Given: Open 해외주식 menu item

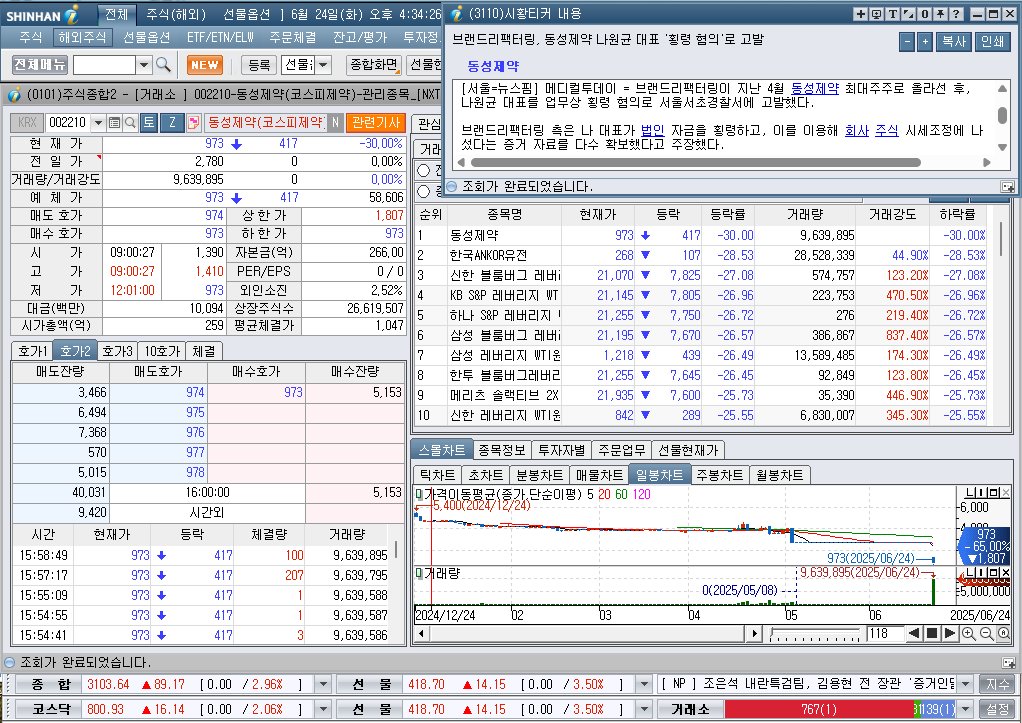Looking at the screenshot, I should (x=81, y=38).
